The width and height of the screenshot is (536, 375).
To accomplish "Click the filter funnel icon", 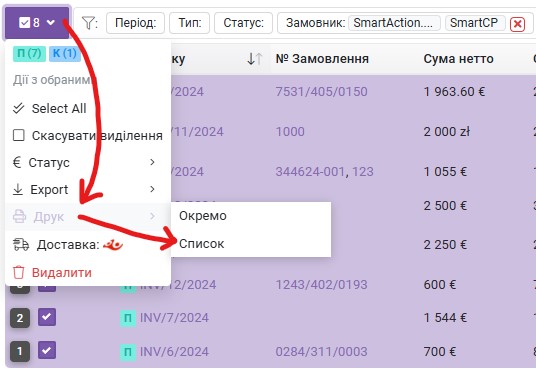I will point(88,23).
